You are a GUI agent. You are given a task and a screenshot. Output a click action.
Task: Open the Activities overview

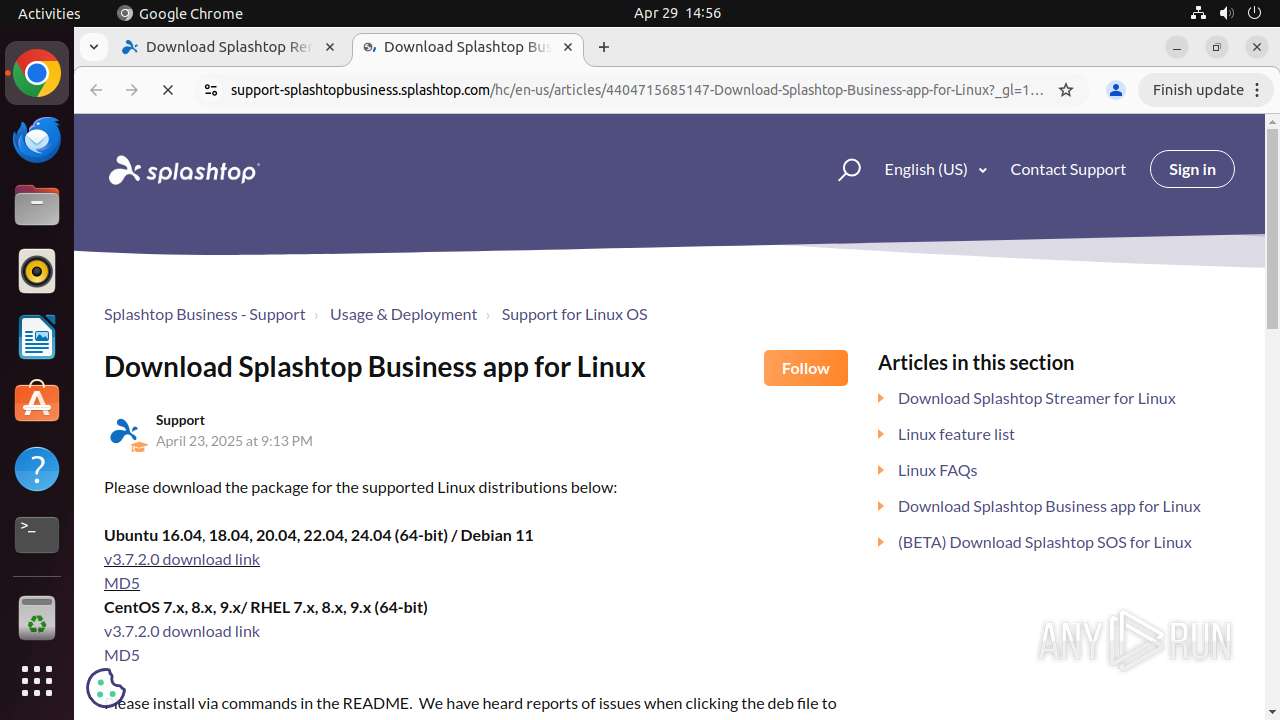point(49,13)
